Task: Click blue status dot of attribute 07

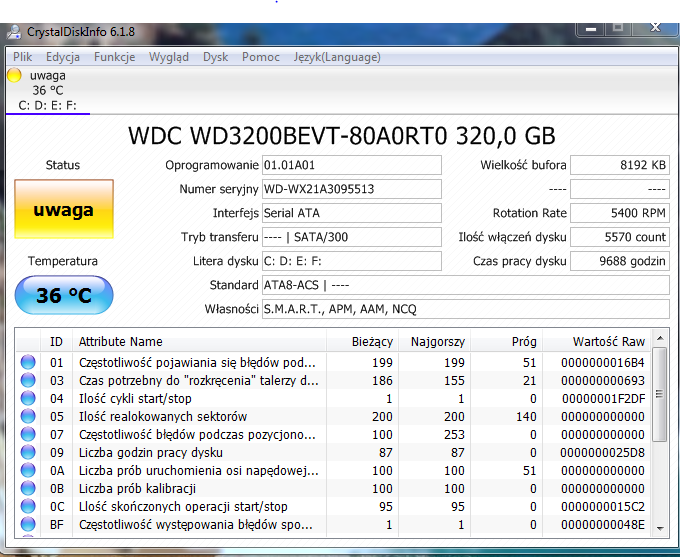Action: pyautogui.click(x=28, y=434)
